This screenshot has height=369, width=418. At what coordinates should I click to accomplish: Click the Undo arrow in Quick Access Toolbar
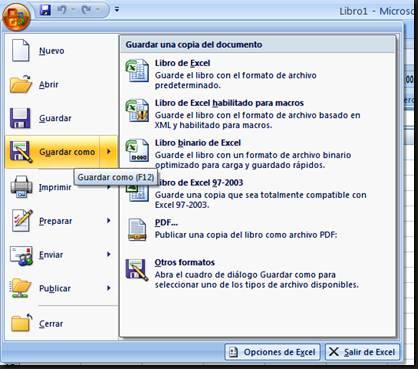click(x=62, y=10)
